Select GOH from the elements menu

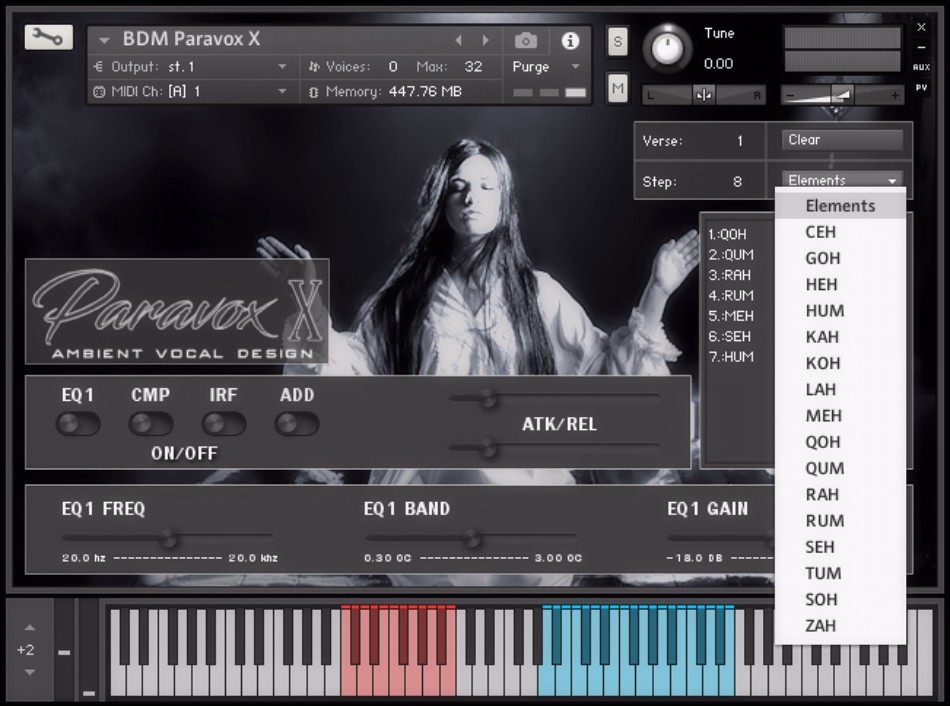[x=840, y=258]
